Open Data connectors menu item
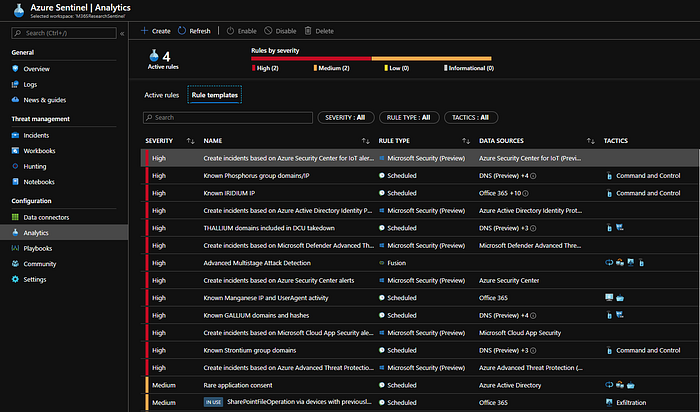 point(46,217)
